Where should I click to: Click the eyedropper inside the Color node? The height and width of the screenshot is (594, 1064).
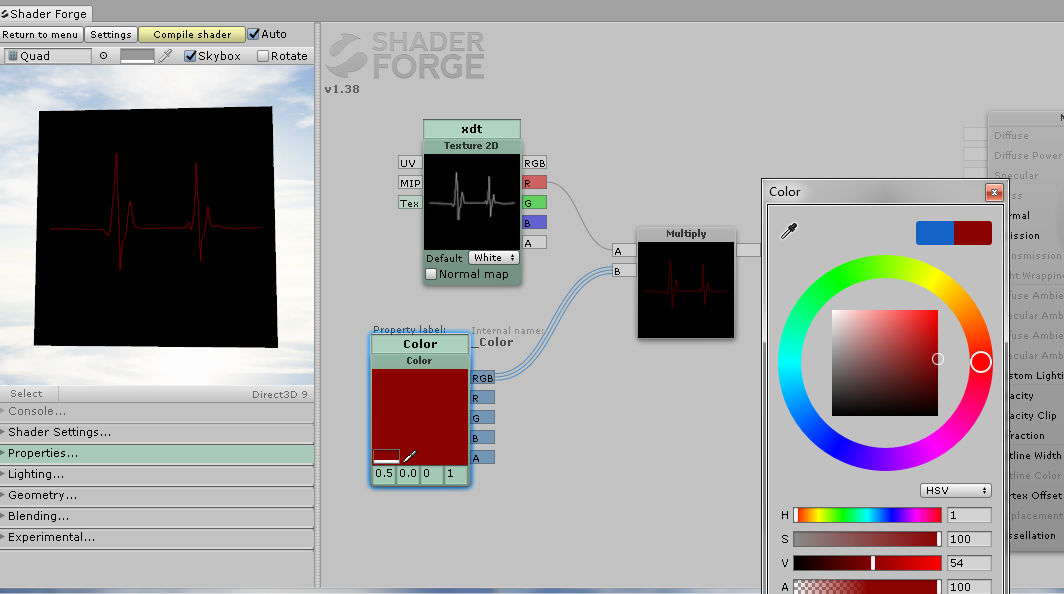[x=410, y=456]
